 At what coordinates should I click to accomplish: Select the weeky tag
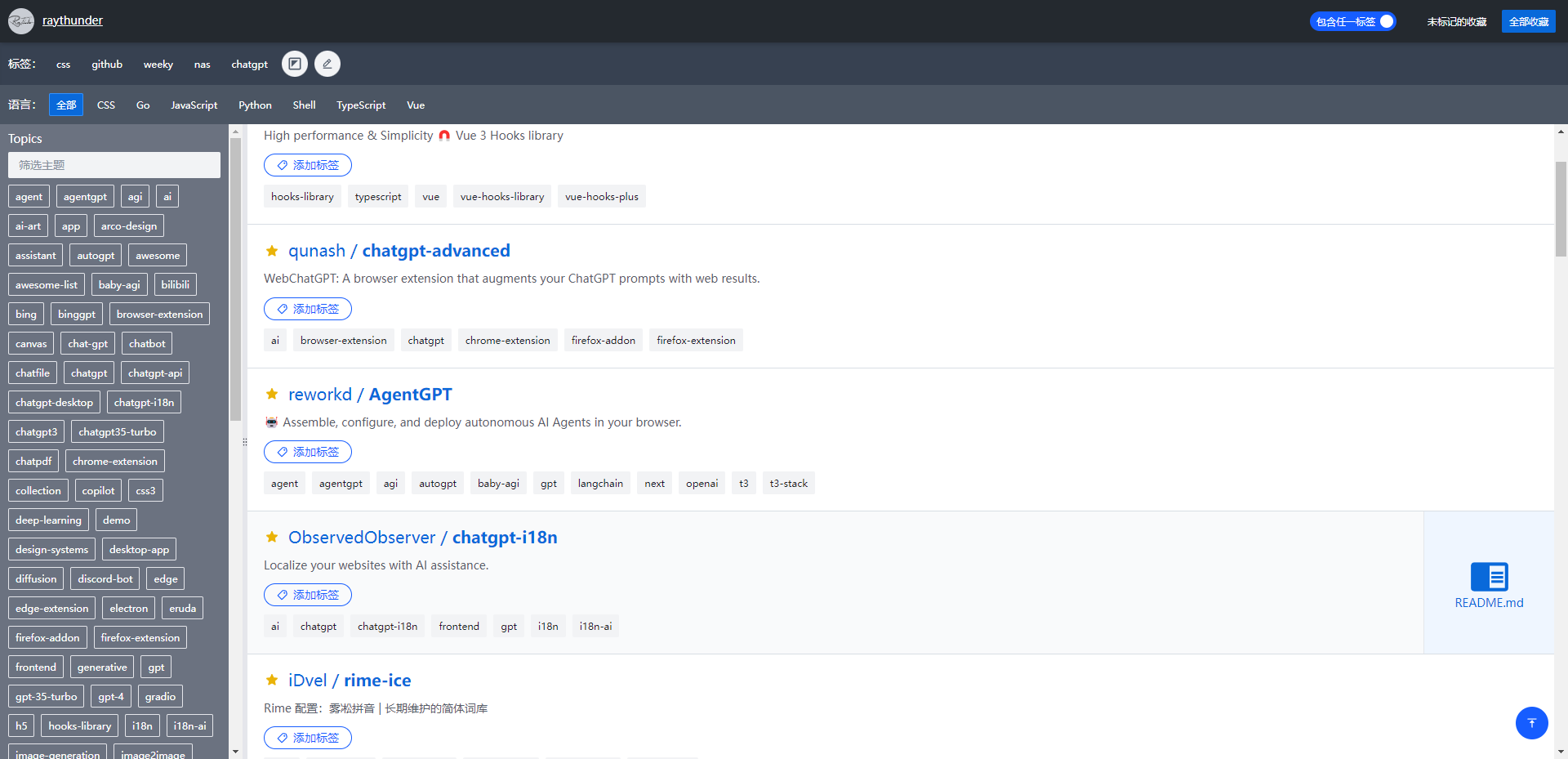(x=158, y=65)
